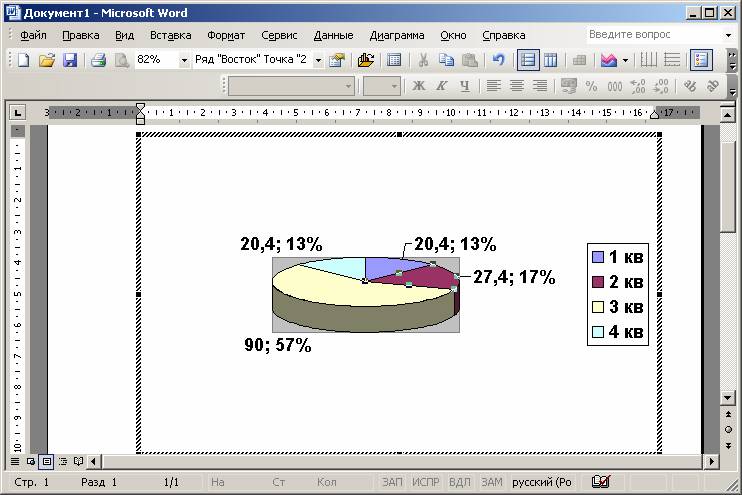Click in the Введите вопрос field
Viewport: 742px width, 495px height.
(654, 35)
